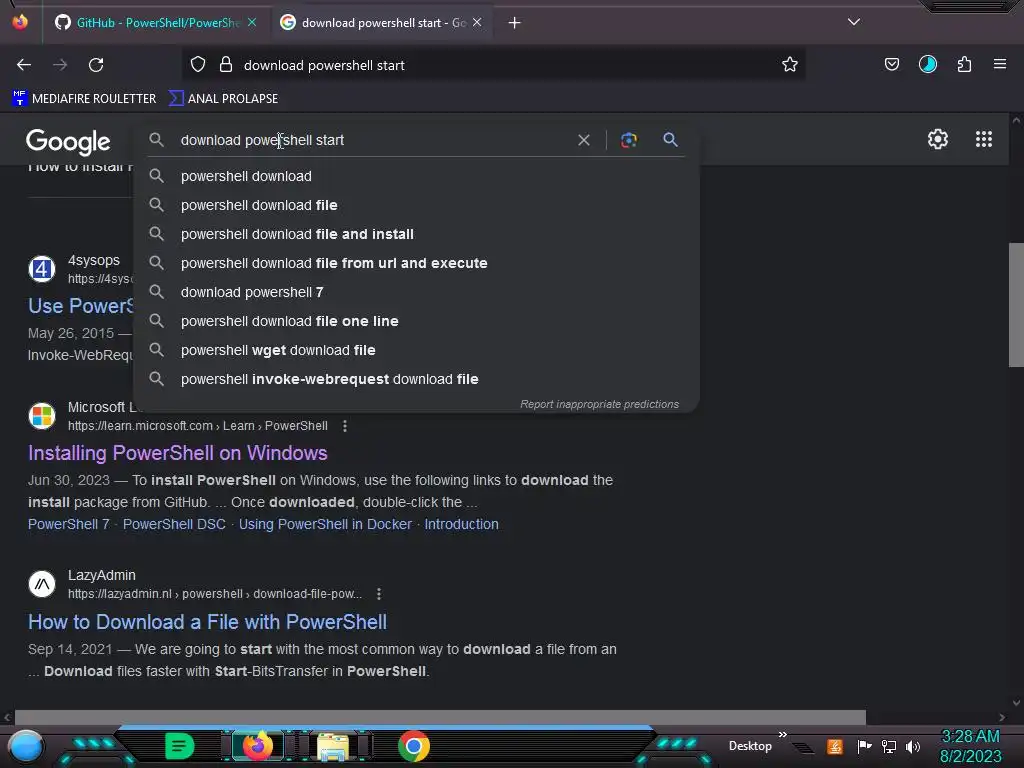This screenshot has width=1024, height=768.
Task: Open the Pocket save icon
Action: 891,64
